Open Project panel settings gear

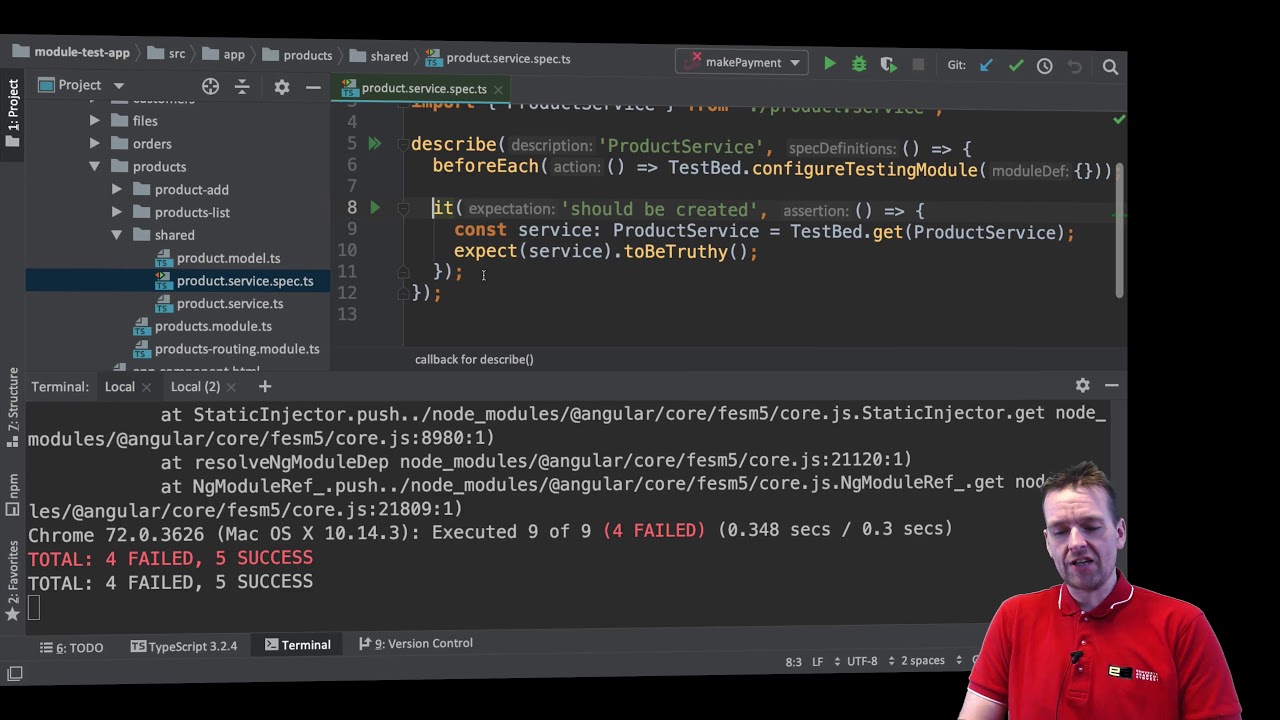pos(282,87)
